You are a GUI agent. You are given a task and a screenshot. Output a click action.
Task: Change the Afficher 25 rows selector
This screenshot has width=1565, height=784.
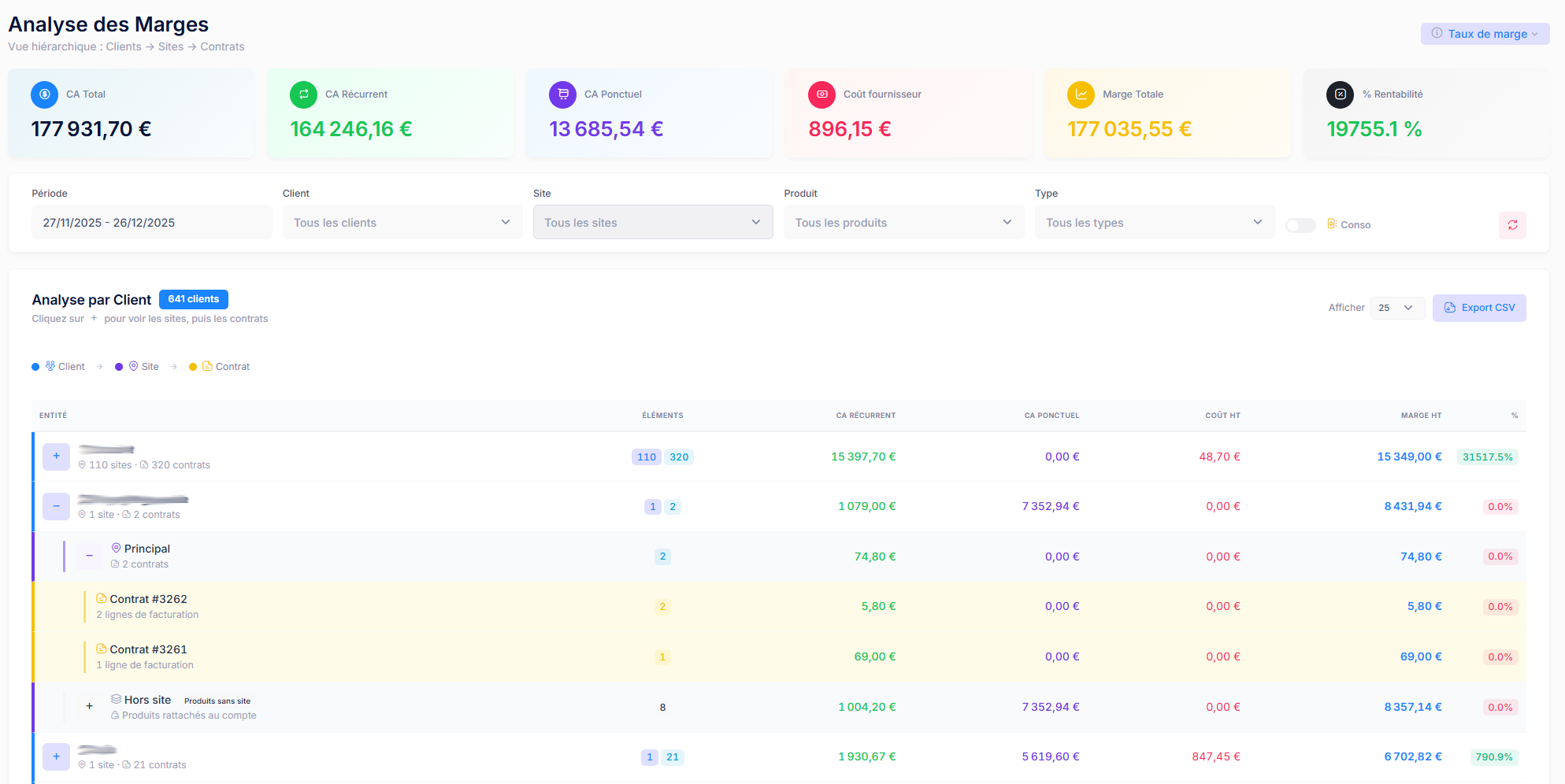pyautogui.click(x=1396, y=308)
